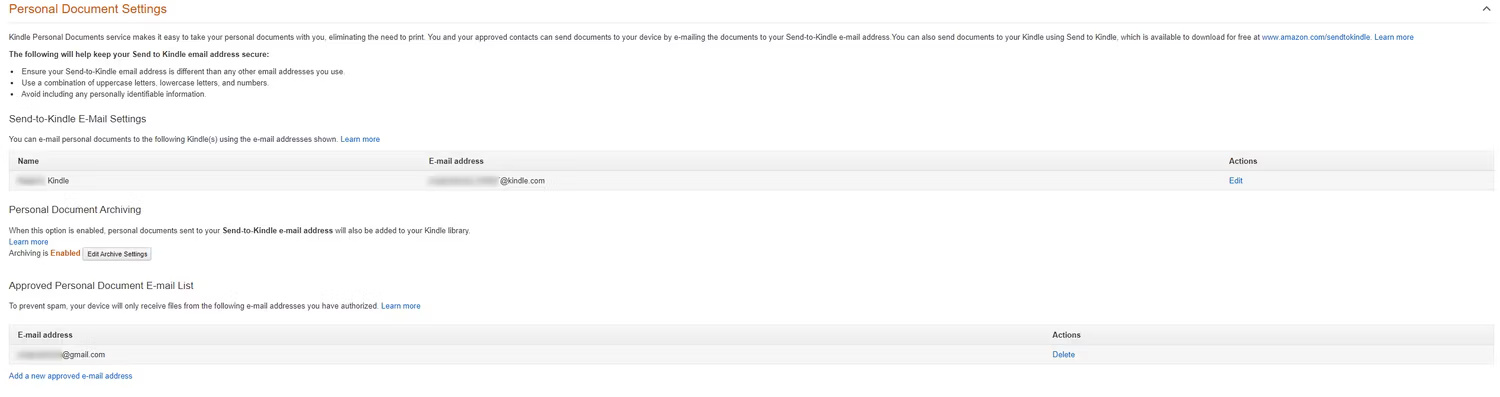The height and width of the screenshot is (397, 1500).
Task: Open Learn more beside Kindle e-mail addresses note
Action: coord(360,139)
